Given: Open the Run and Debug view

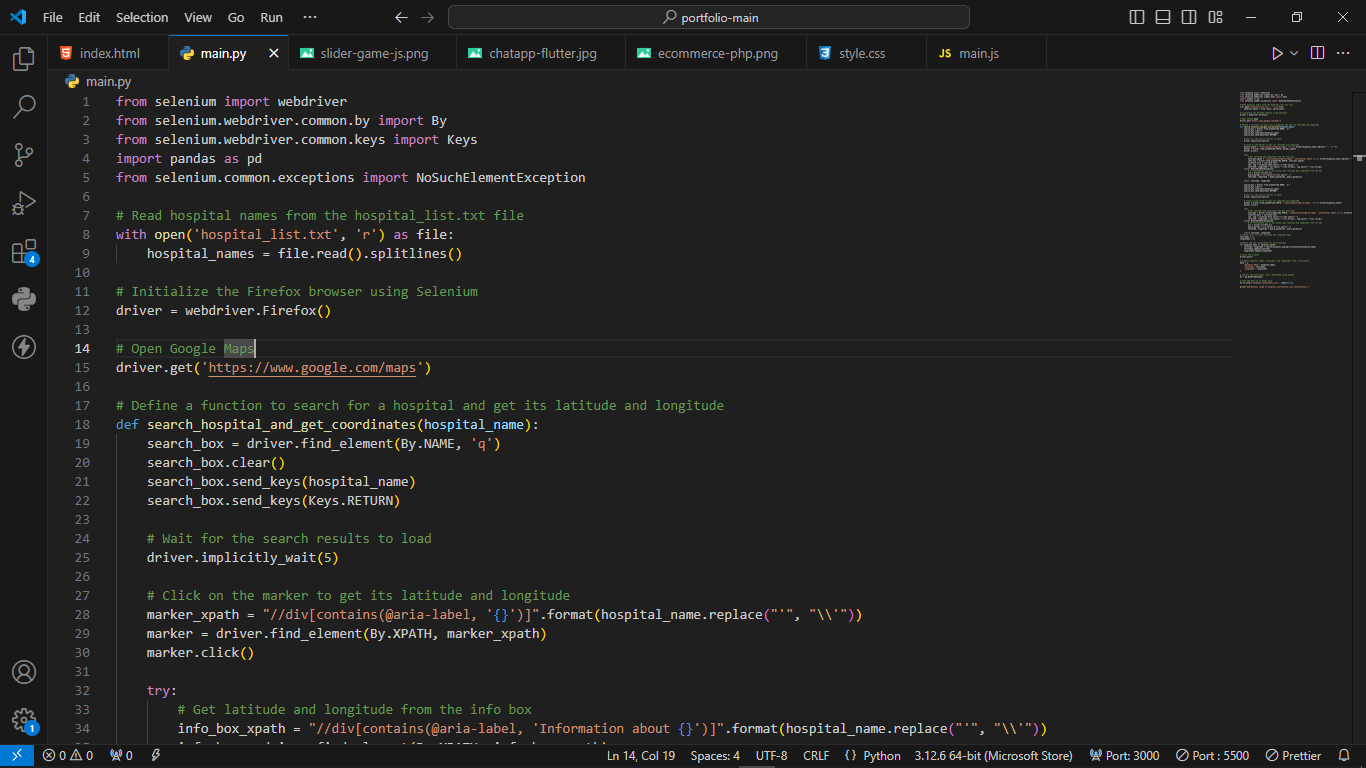Looking at the screenshot, I should click(24, 203).
